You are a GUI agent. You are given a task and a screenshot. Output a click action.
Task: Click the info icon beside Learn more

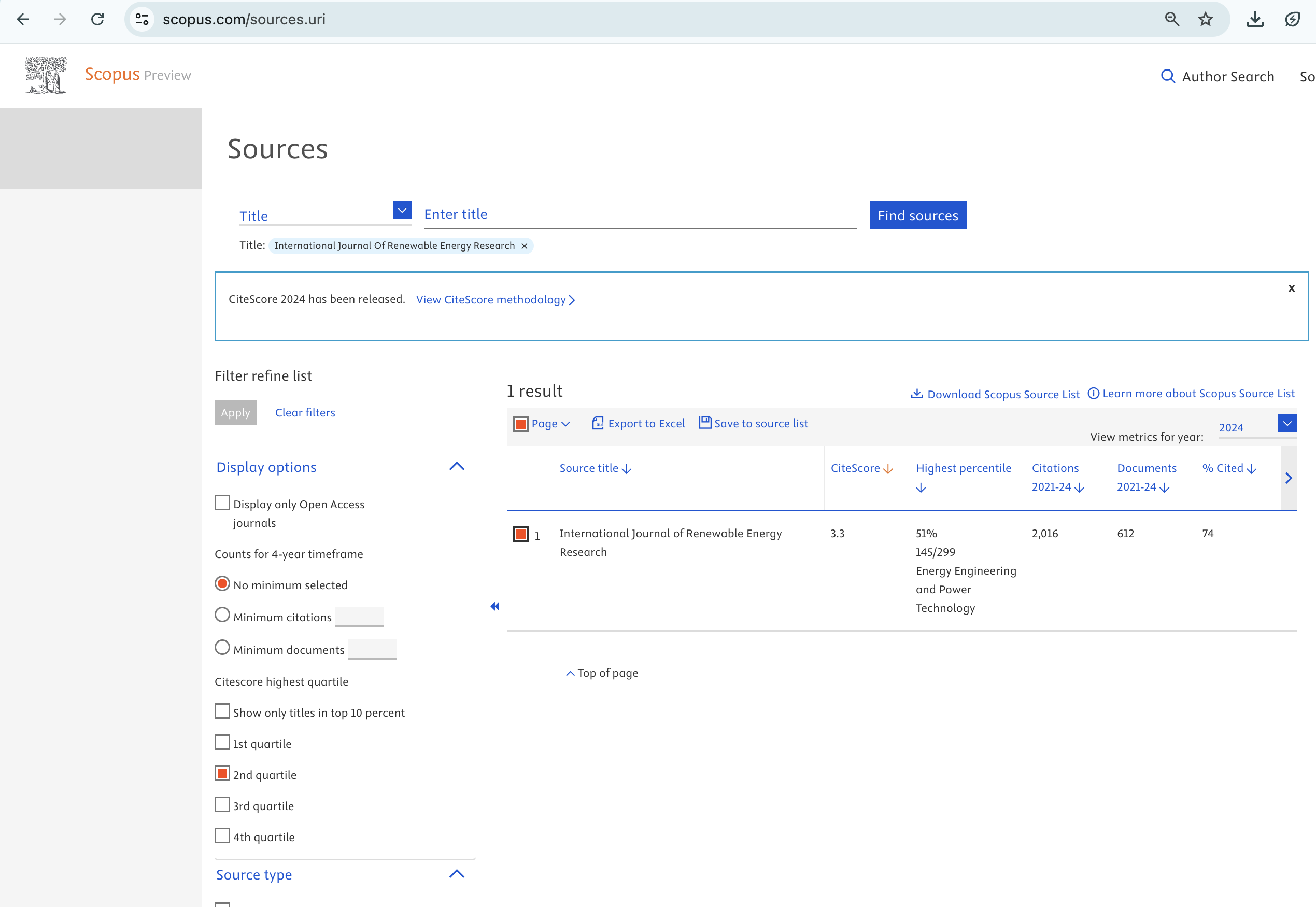tap(1093, 393)
